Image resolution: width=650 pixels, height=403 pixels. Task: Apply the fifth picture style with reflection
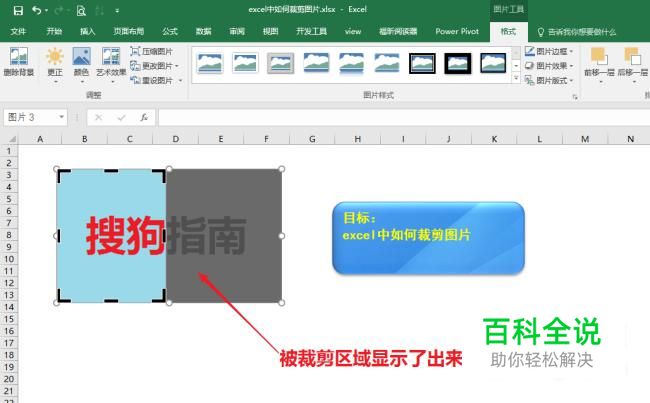pos(352,63)
